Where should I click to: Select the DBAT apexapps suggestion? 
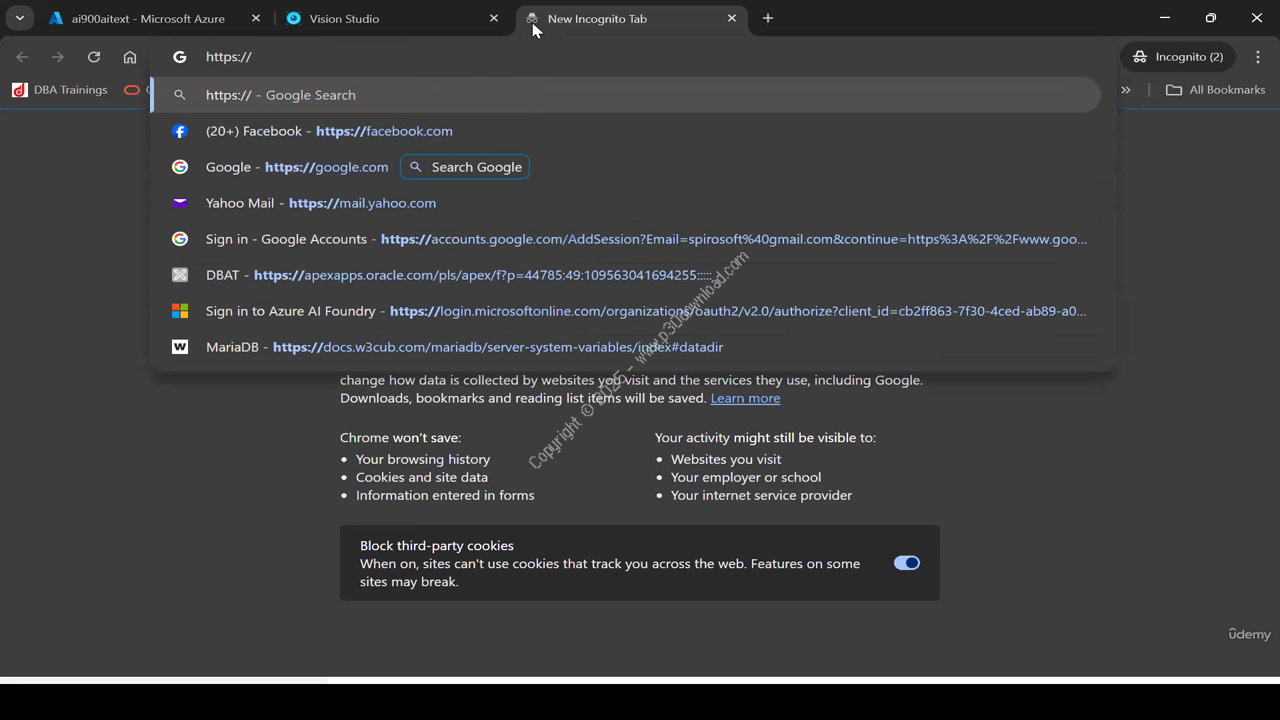[x=626, y=275]
